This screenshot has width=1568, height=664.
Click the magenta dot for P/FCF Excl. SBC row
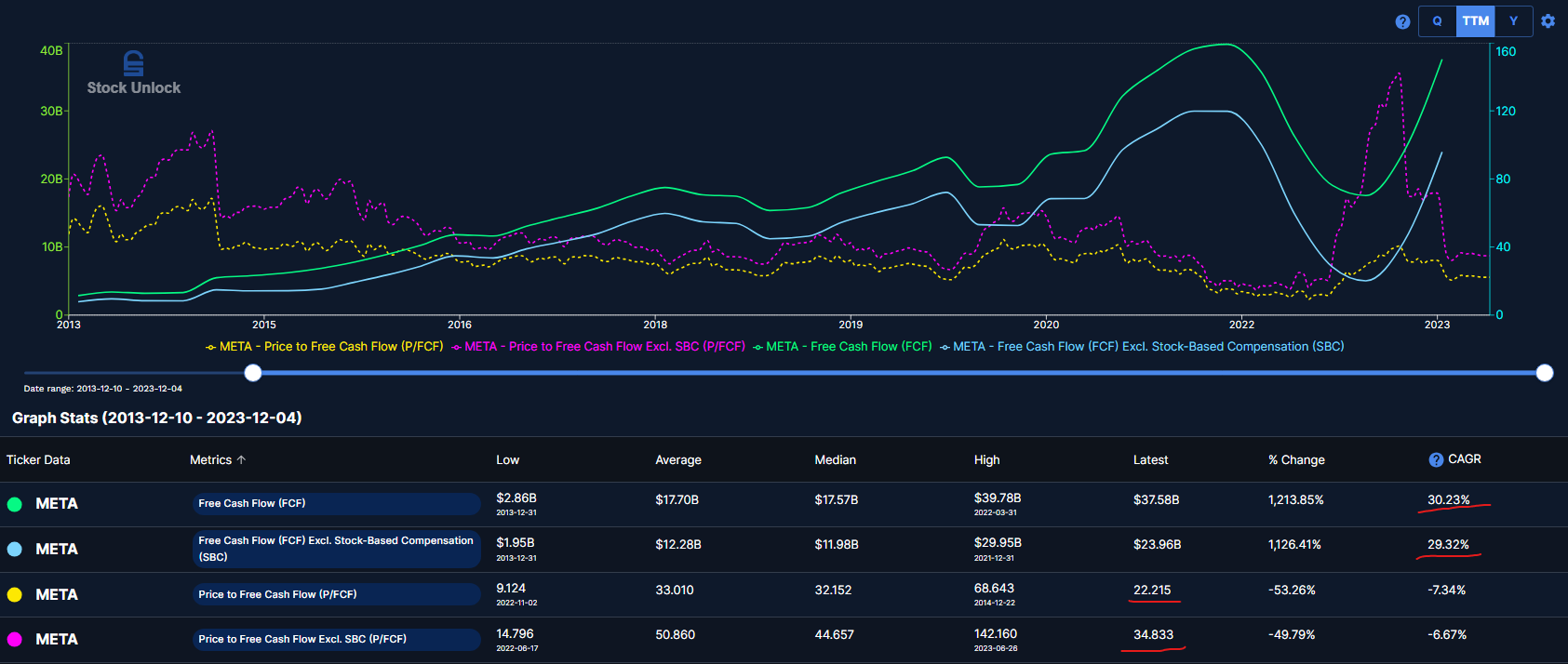pyautogui.click(x=15, y=640)
